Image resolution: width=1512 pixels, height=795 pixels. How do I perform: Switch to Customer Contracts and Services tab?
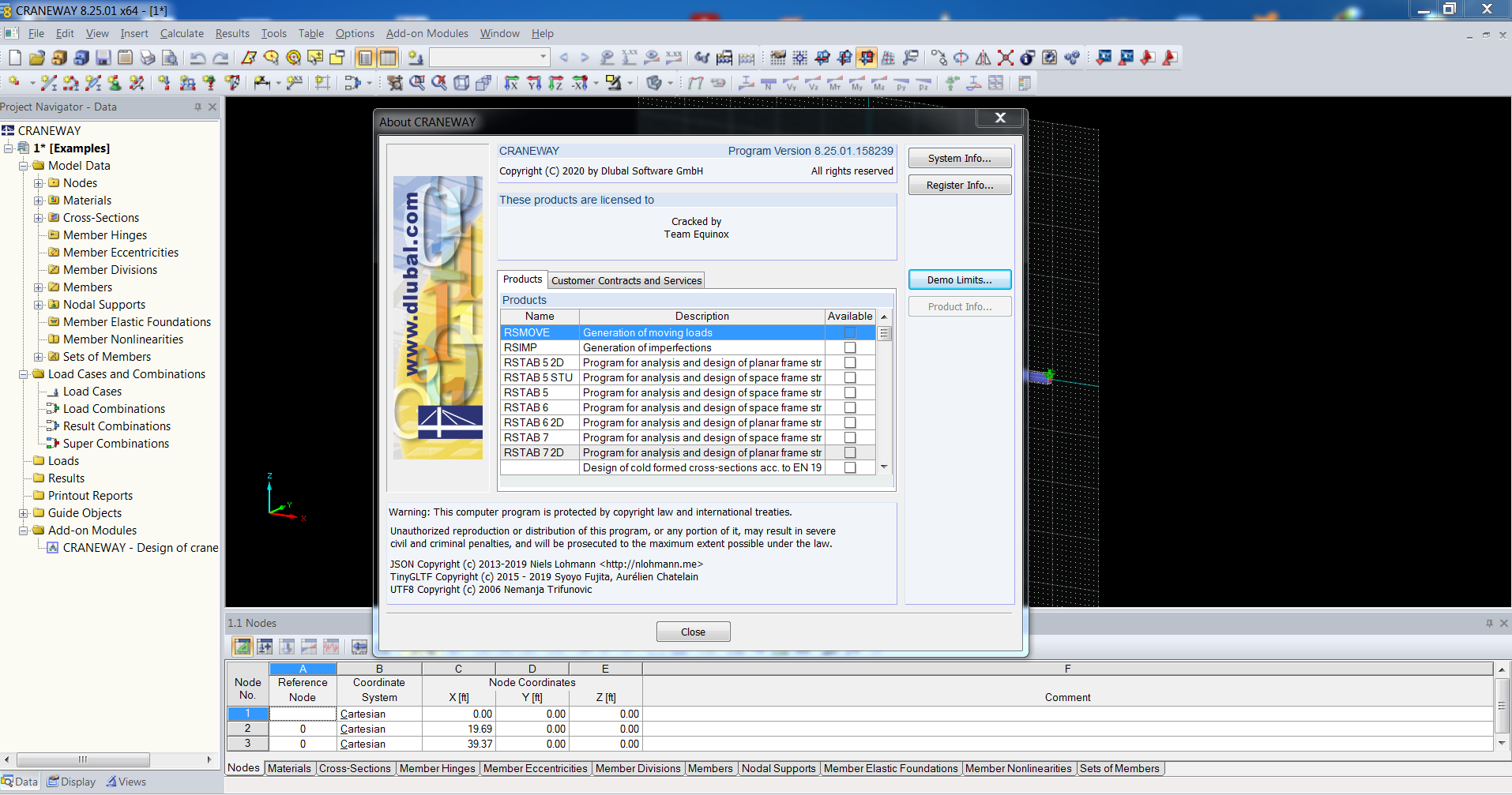pyautogui.click(x=626, y=280)
